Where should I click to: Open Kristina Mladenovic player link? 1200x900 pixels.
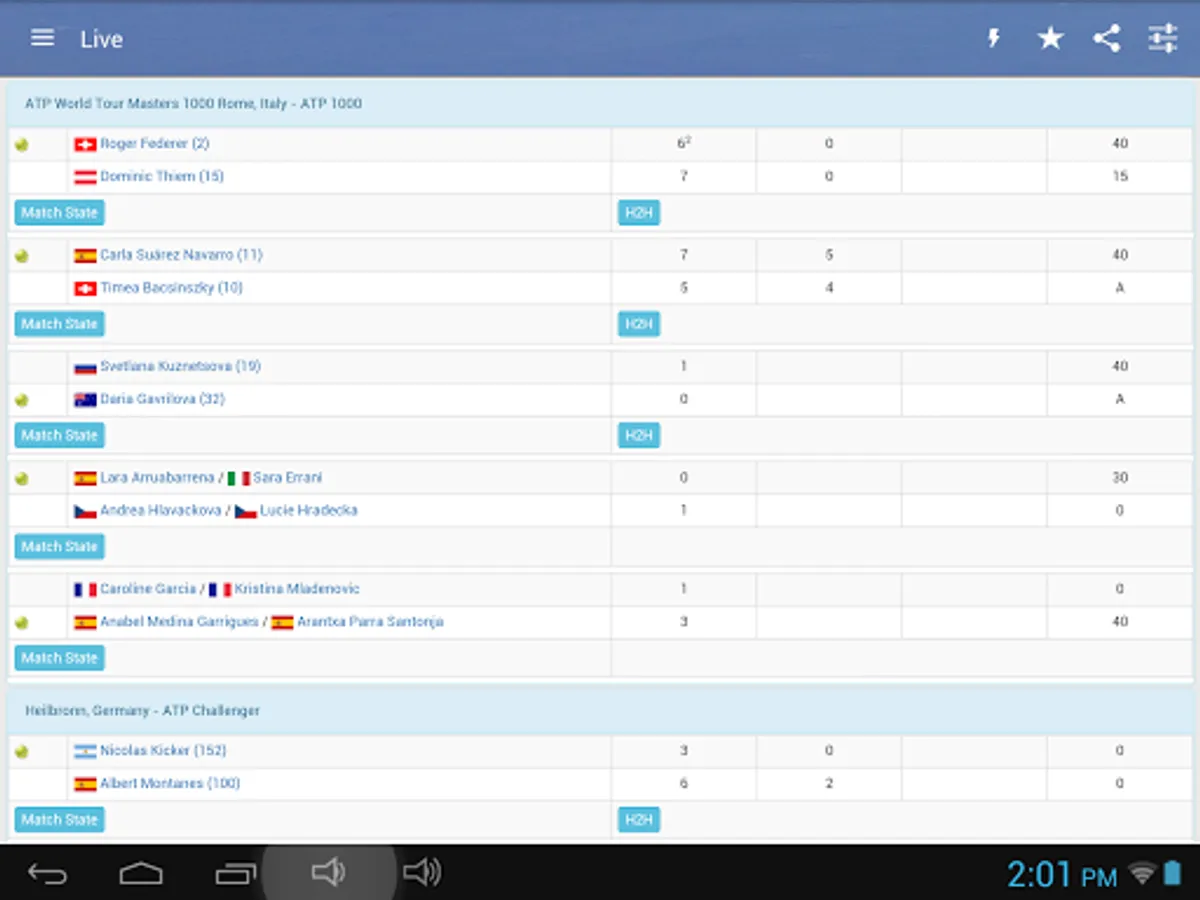(298, 589)
